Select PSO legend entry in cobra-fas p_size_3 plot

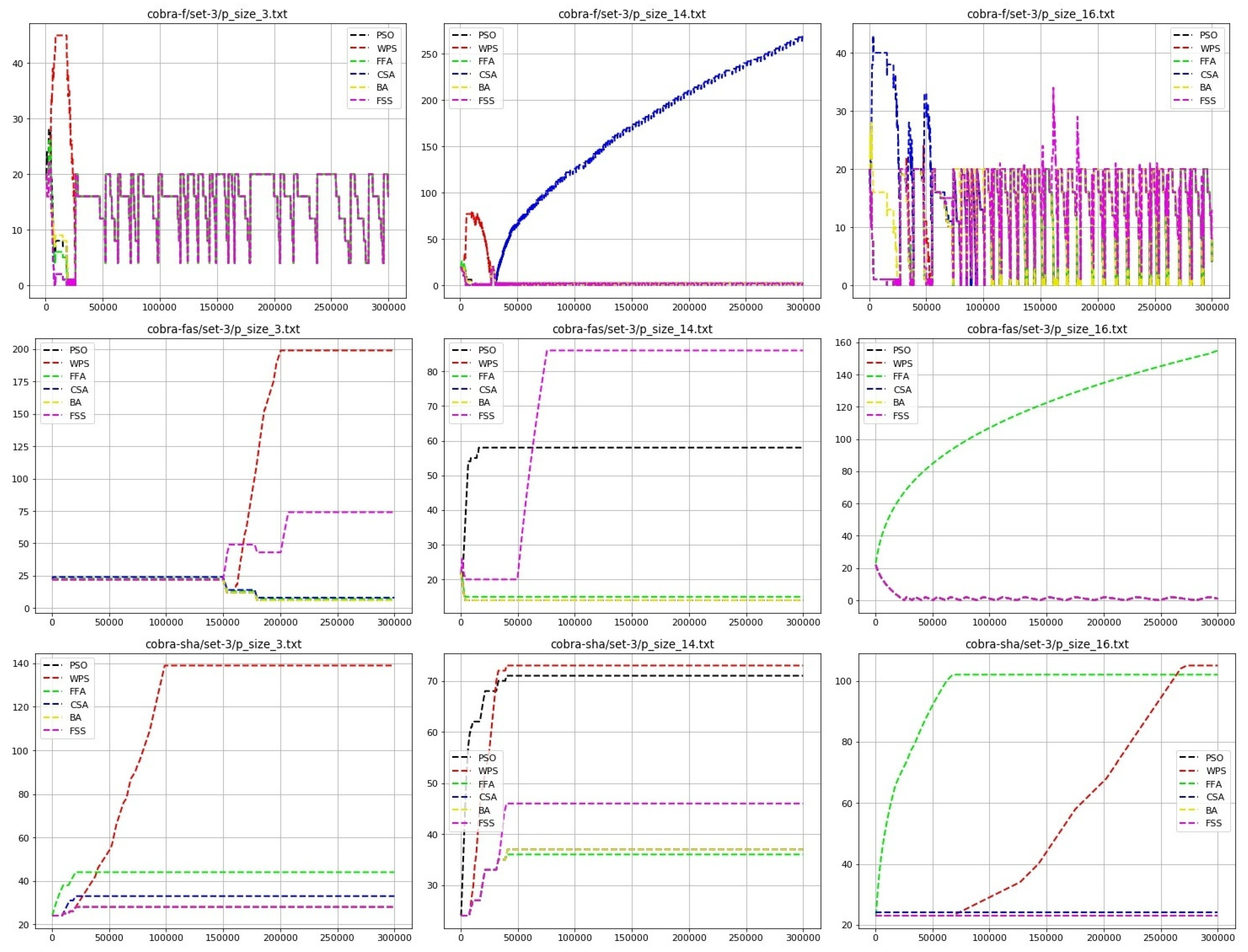(78, 350)
